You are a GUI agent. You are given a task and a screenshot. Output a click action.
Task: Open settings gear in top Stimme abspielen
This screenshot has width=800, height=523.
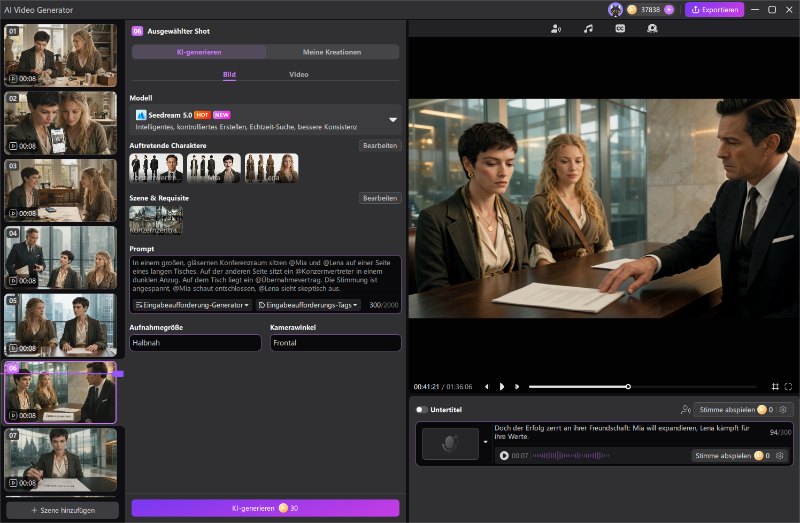[783, 410]
